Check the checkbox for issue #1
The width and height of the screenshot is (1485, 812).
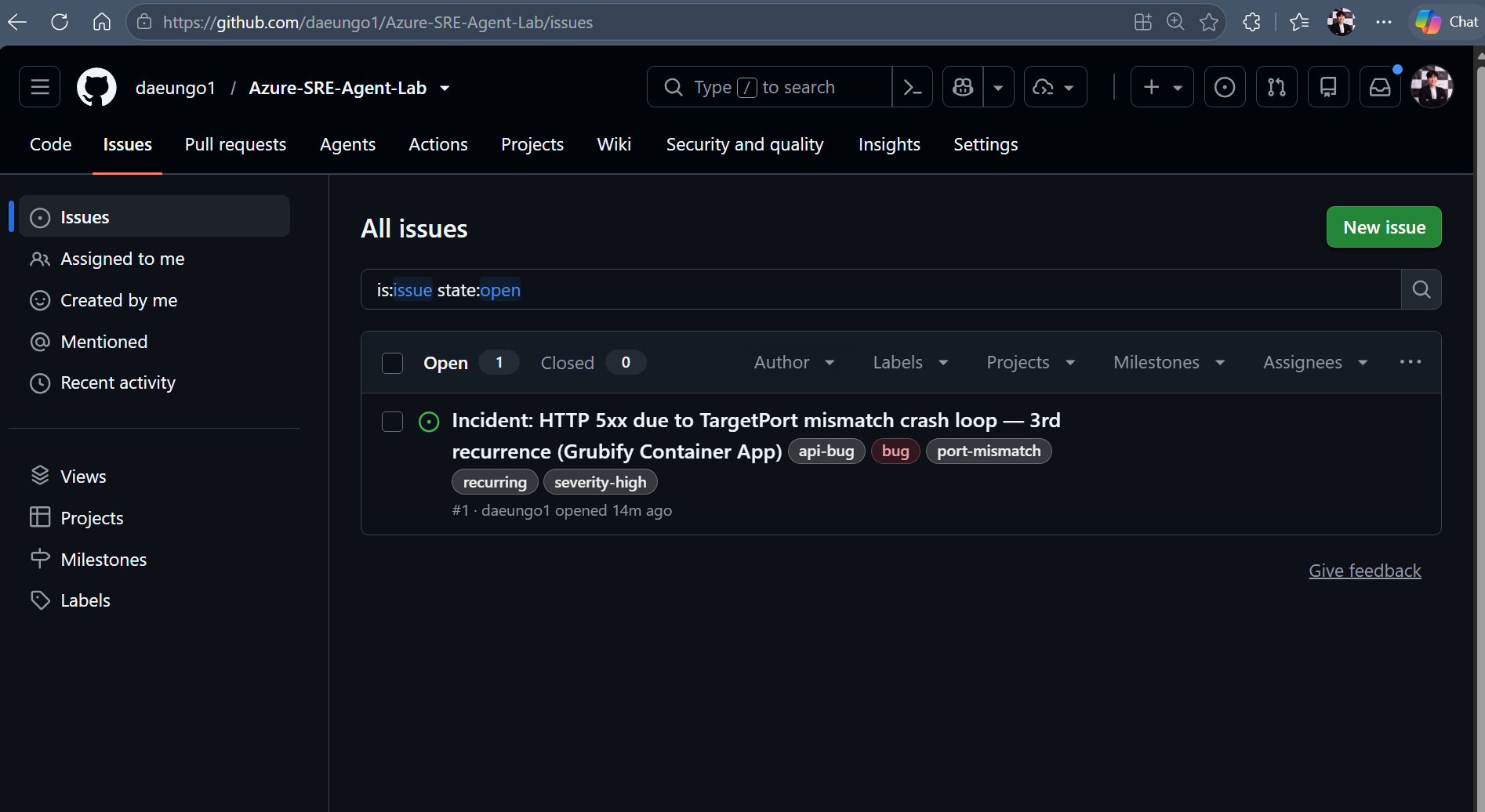[x=392, y=422]
